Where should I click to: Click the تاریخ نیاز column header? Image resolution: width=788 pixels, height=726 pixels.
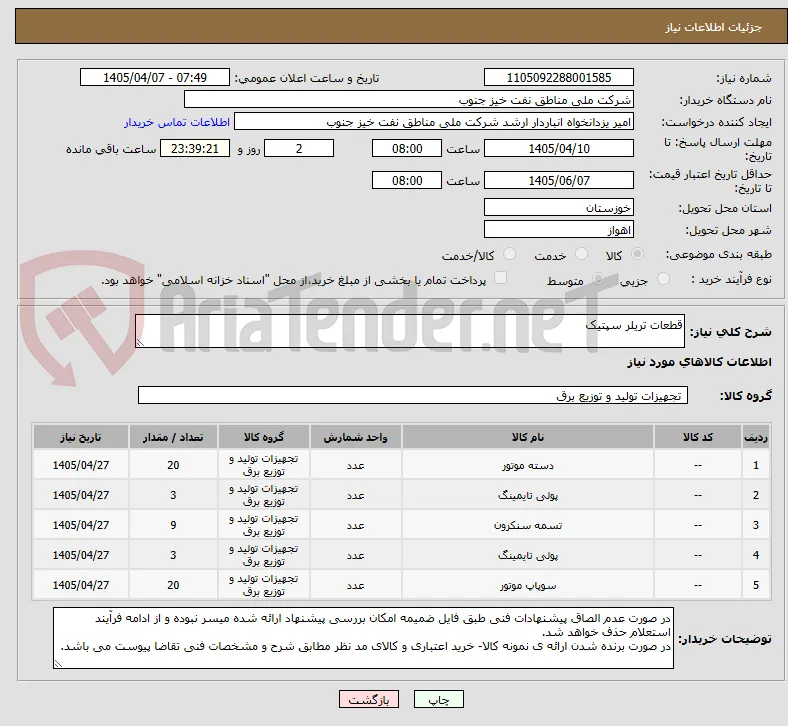[x=81, y=437]
